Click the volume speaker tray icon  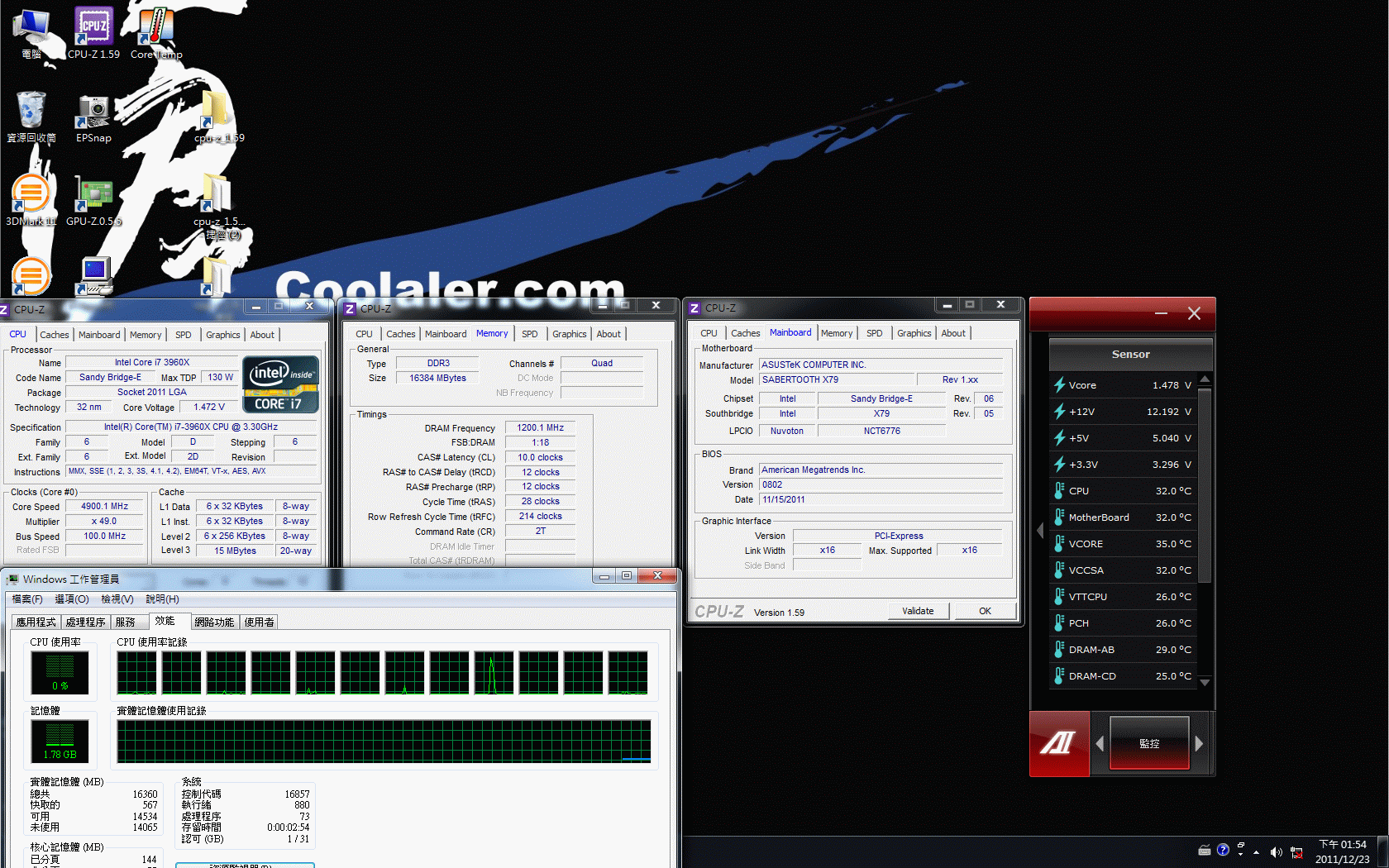tap(1276, 851)
